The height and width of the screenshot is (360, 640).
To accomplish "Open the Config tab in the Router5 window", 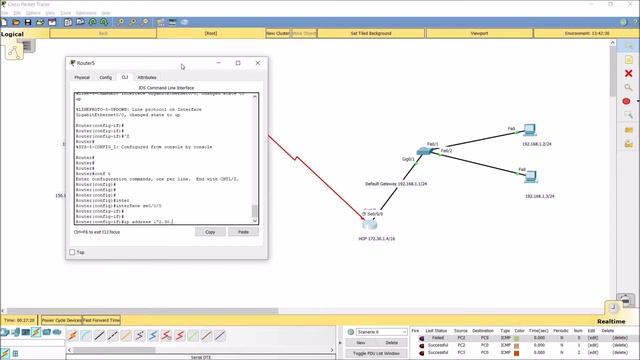I will (105, 77).
